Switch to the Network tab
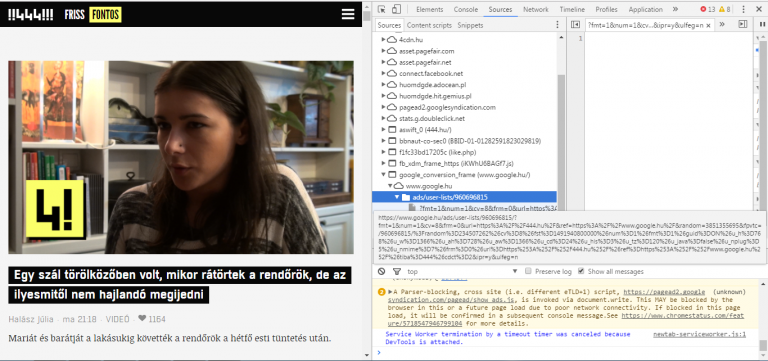The height and width of the screenshot is (361, 768). [535, 9]
